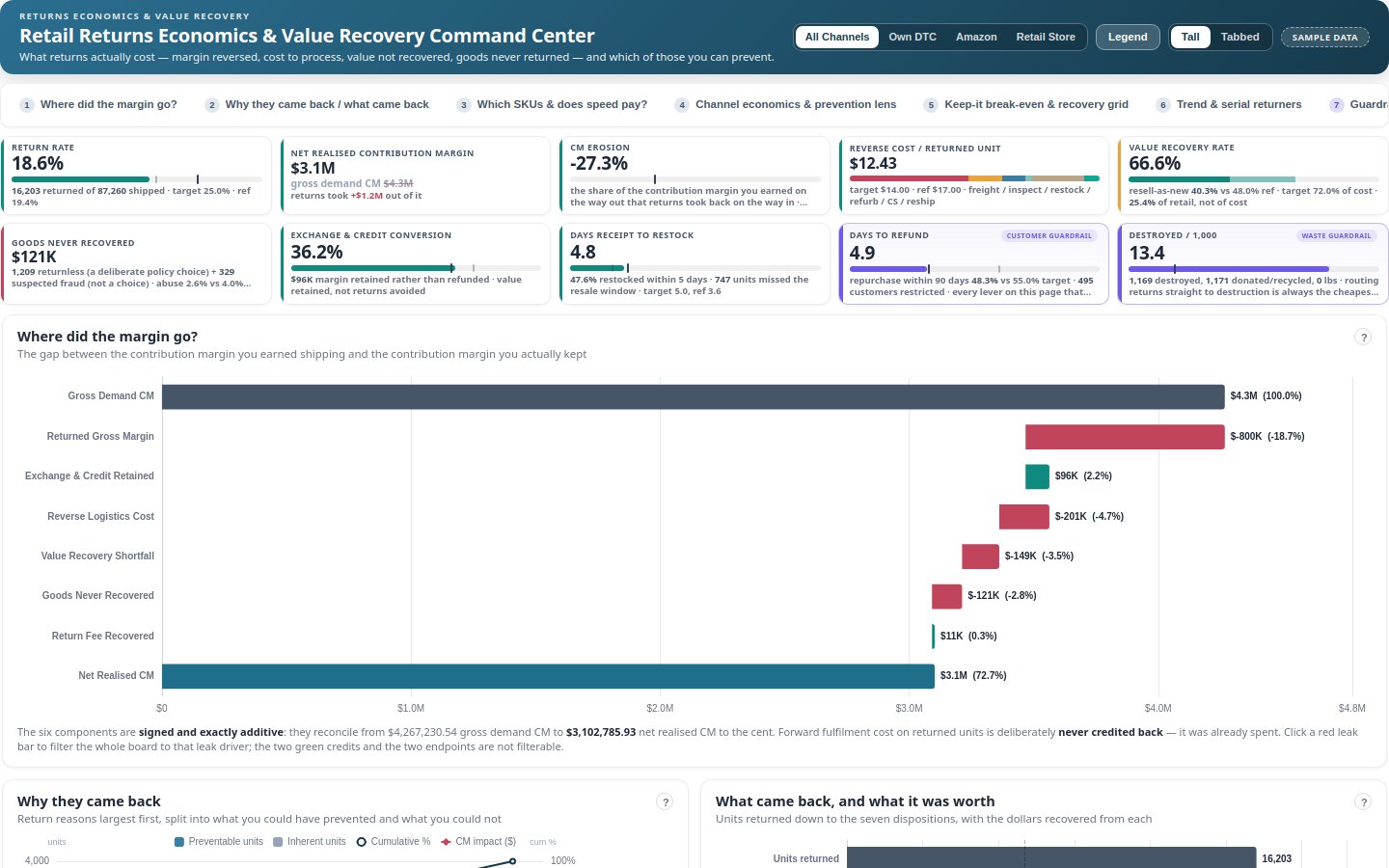1389x868 pixels.
Task: Open Which SKUs & does speed pay
Action: (552, 104)
